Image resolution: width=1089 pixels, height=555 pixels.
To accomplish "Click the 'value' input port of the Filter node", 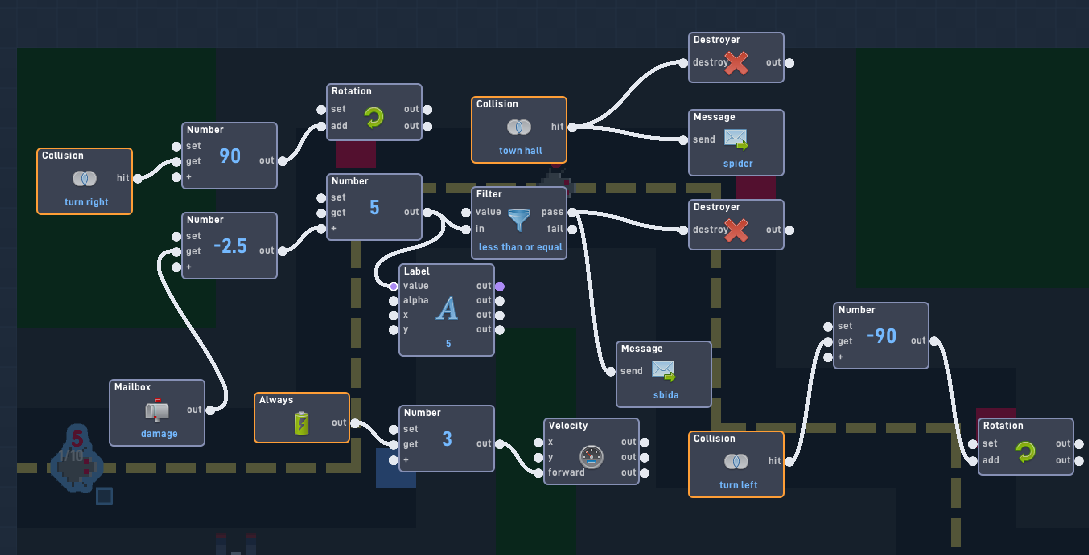I will coord(466,212).
